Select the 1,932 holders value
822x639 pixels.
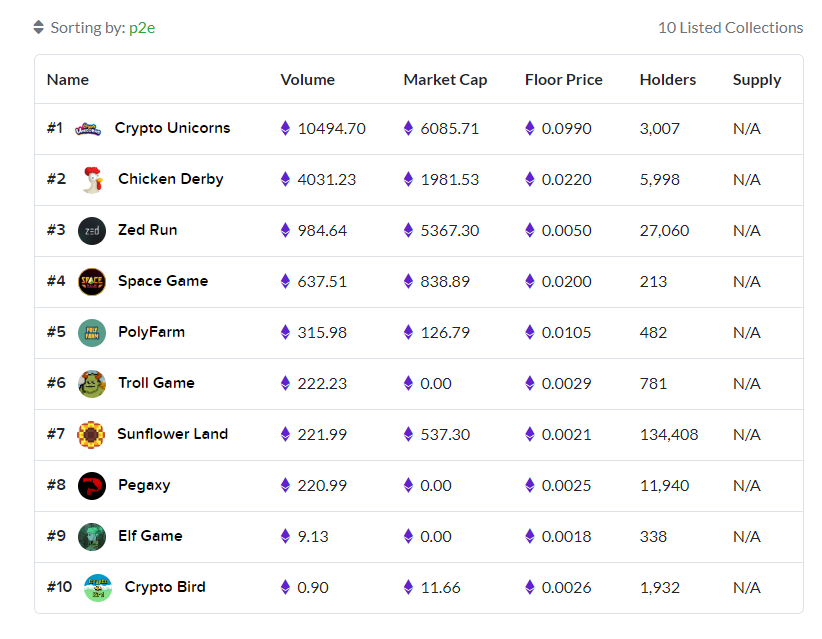click(x=659, y=588)
